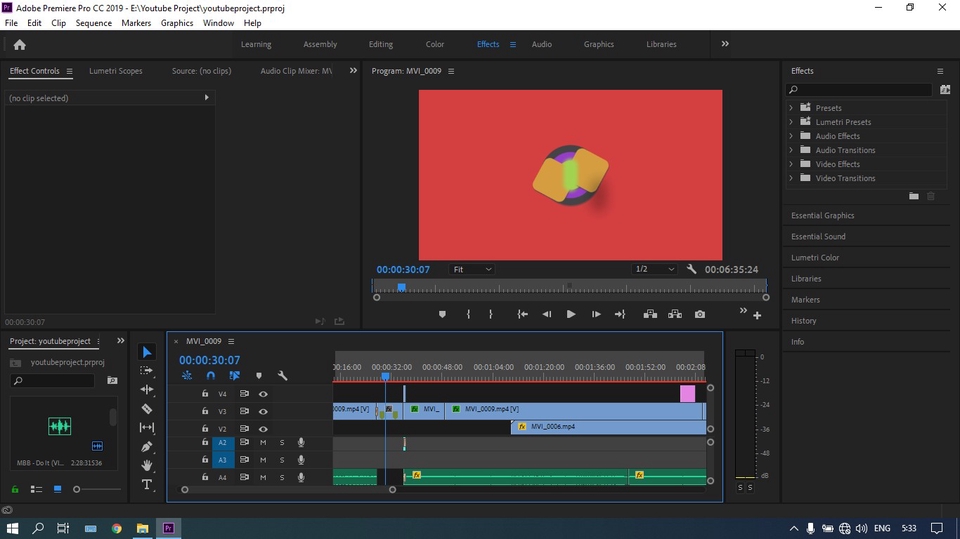Toggle V4 track output eye
This screenshot has width=960, height=539.
click(263, 394)
